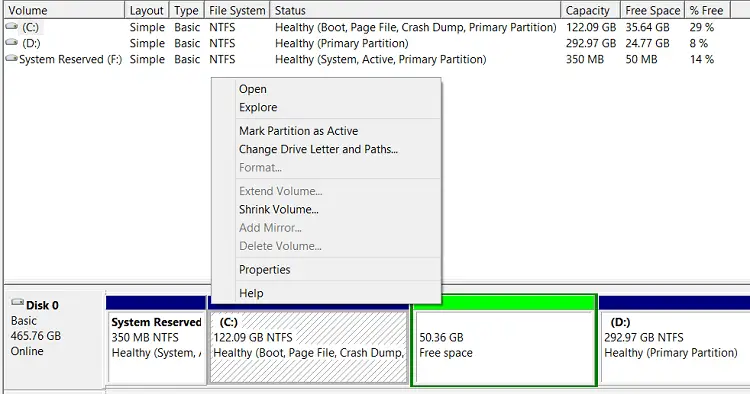
Task: Click the 35.64 GB free space cell
Action: pos(647,27)
